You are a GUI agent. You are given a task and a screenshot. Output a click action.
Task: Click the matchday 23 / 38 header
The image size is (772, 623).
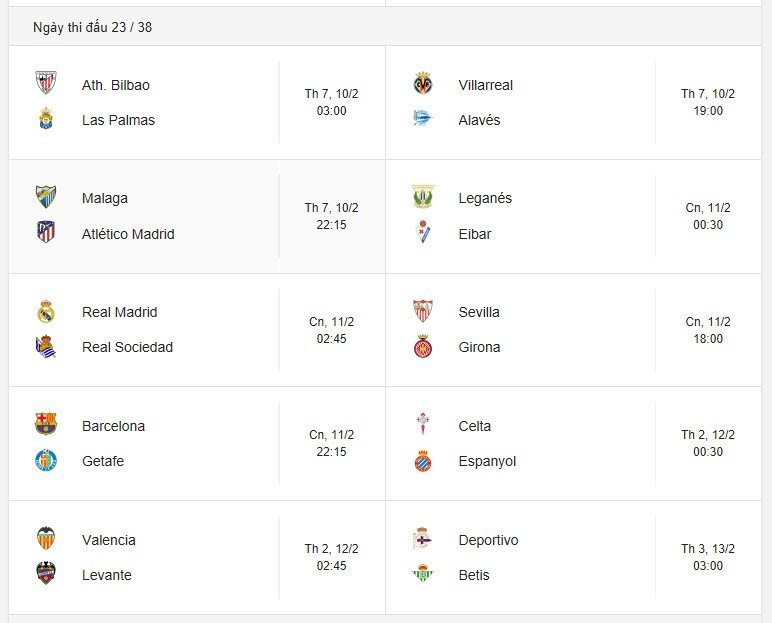(92, 27)
